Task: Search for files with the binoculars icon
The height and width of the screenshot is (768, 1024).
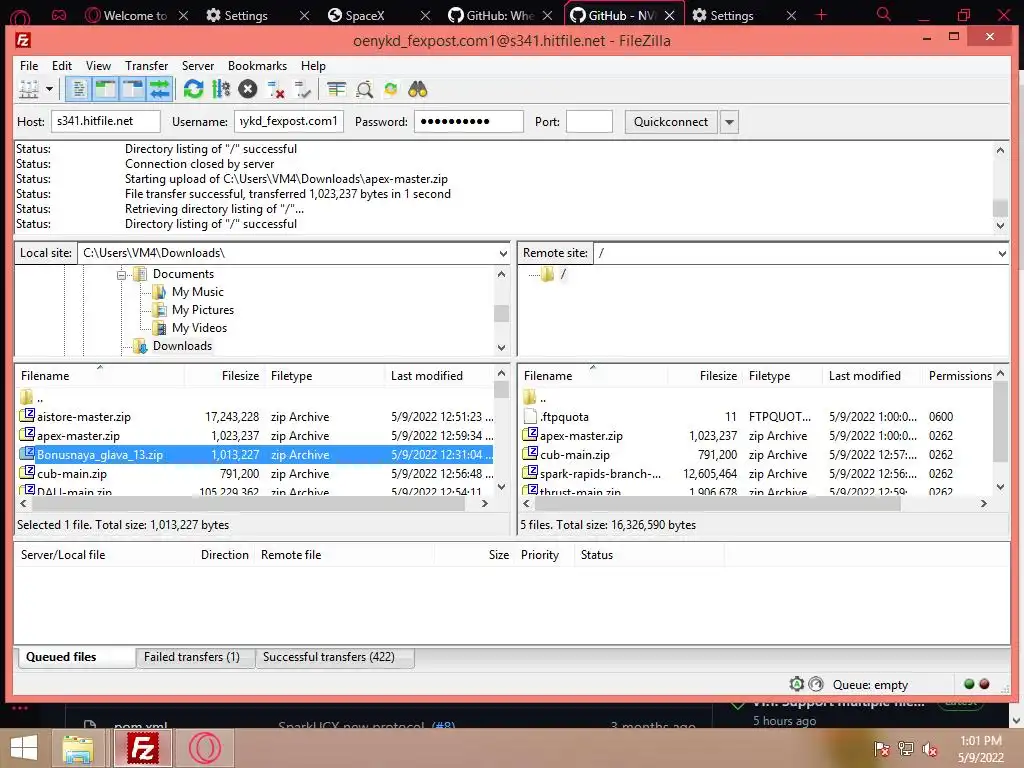Action: pyautogui.click(x=418, y=89)
